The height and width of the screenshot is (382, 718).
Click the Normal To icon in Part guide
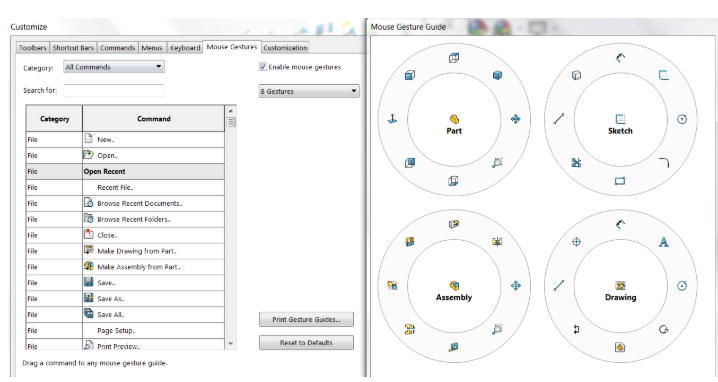(392, 119)
